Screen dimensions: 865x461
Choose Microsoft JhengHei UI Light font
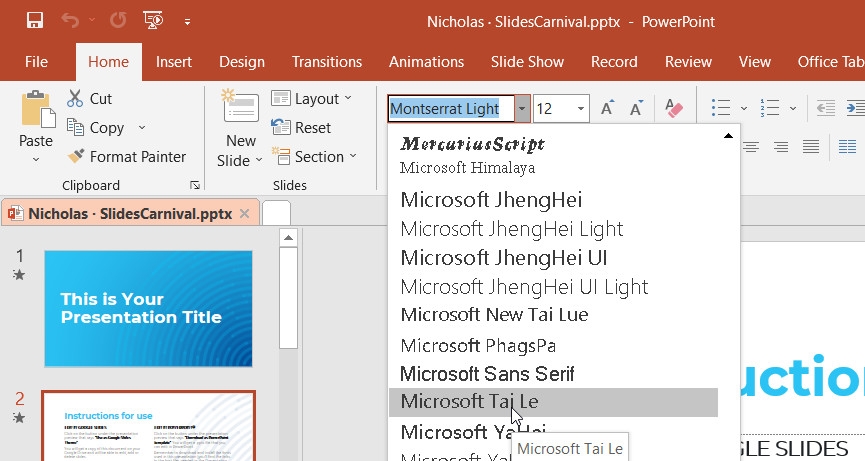[x=553, y=287]
